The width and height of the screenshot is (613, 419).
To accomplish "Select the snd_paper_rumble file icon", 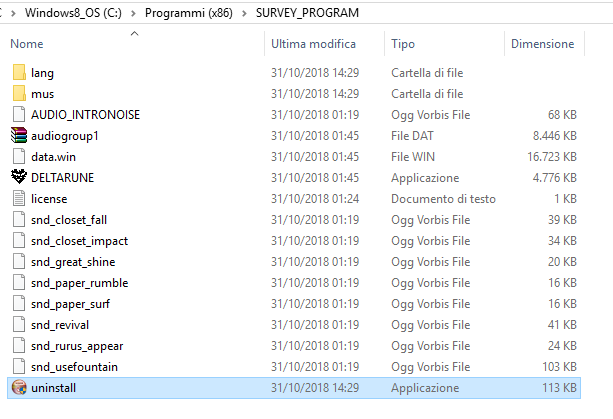I will [x=19, y=283].
